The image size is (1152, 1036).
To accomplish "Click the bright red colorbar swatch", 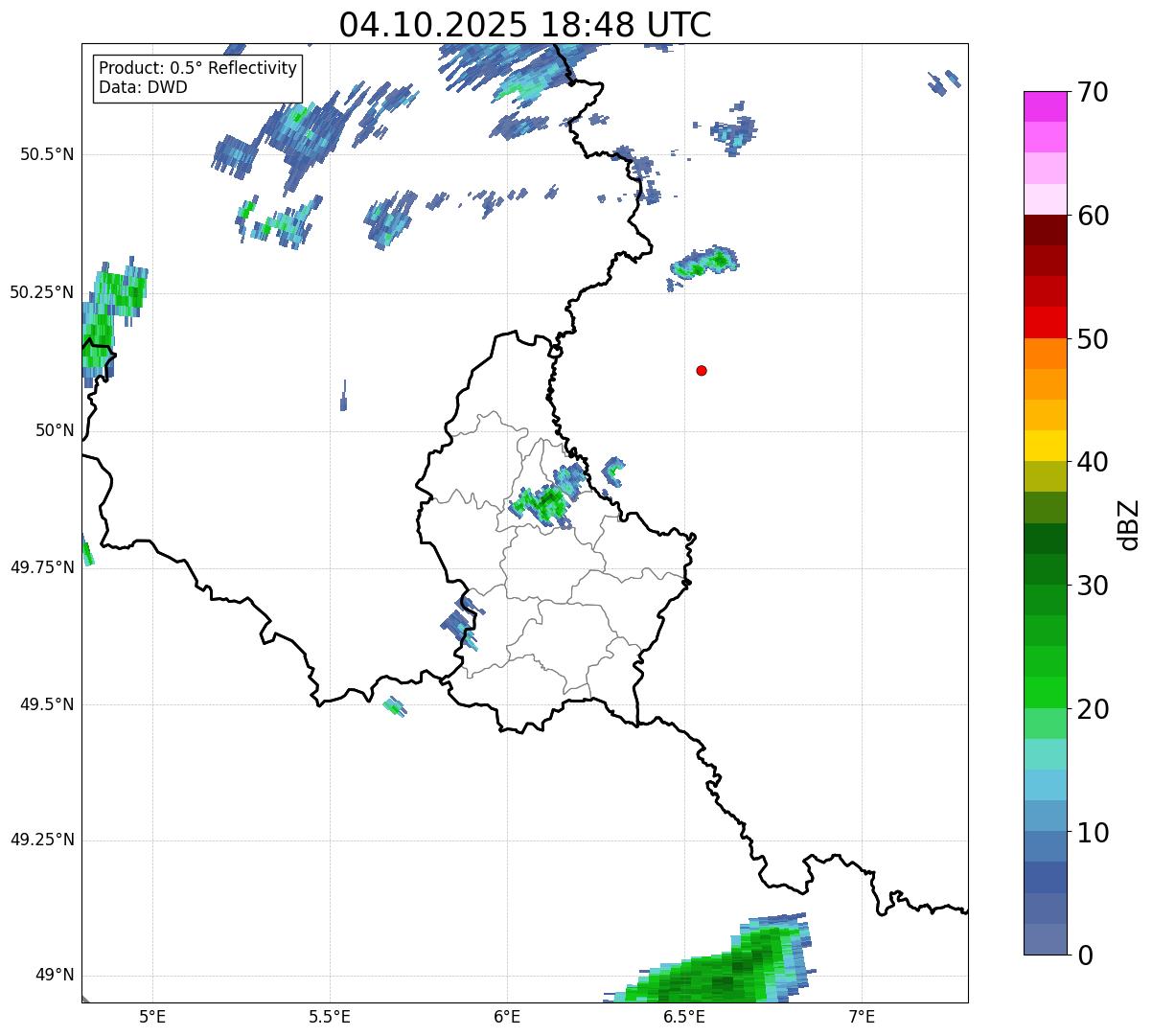I will pyautogui.click(x=1045, y=323).
